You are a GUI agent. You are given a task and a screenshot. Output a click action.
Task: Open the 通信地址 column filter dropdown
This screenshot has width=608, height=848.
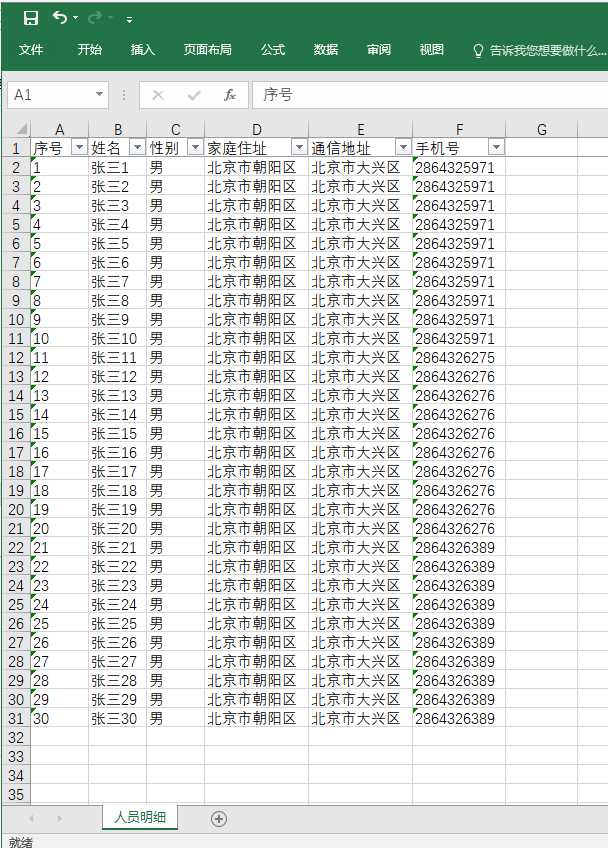click(403, 147)
